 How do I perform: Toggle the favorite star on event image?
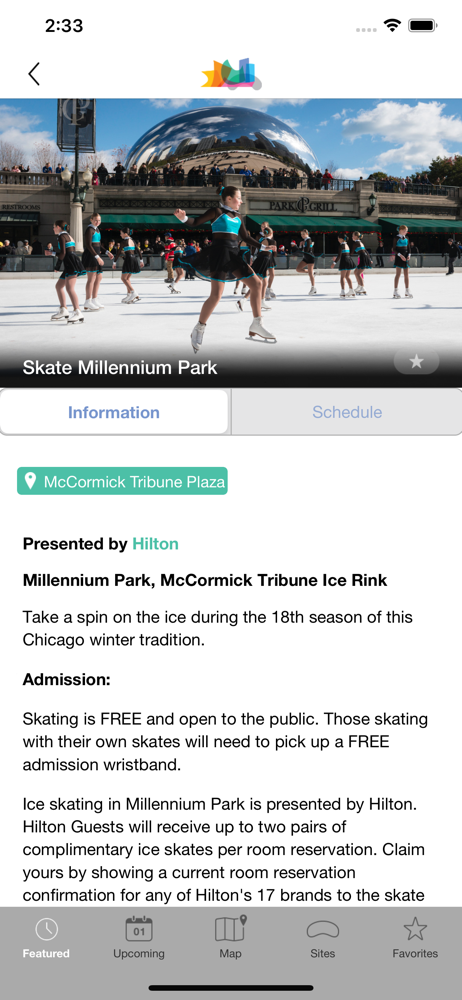[x=416, y=362]
